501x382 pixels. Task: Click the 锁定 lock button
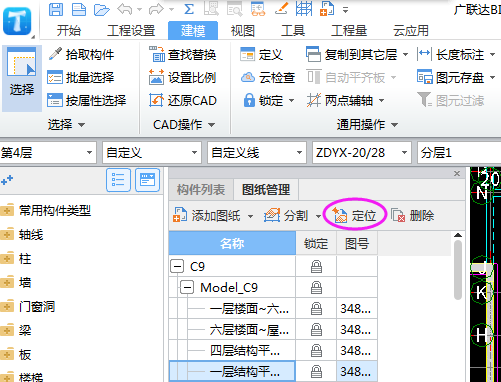point(263,100)
